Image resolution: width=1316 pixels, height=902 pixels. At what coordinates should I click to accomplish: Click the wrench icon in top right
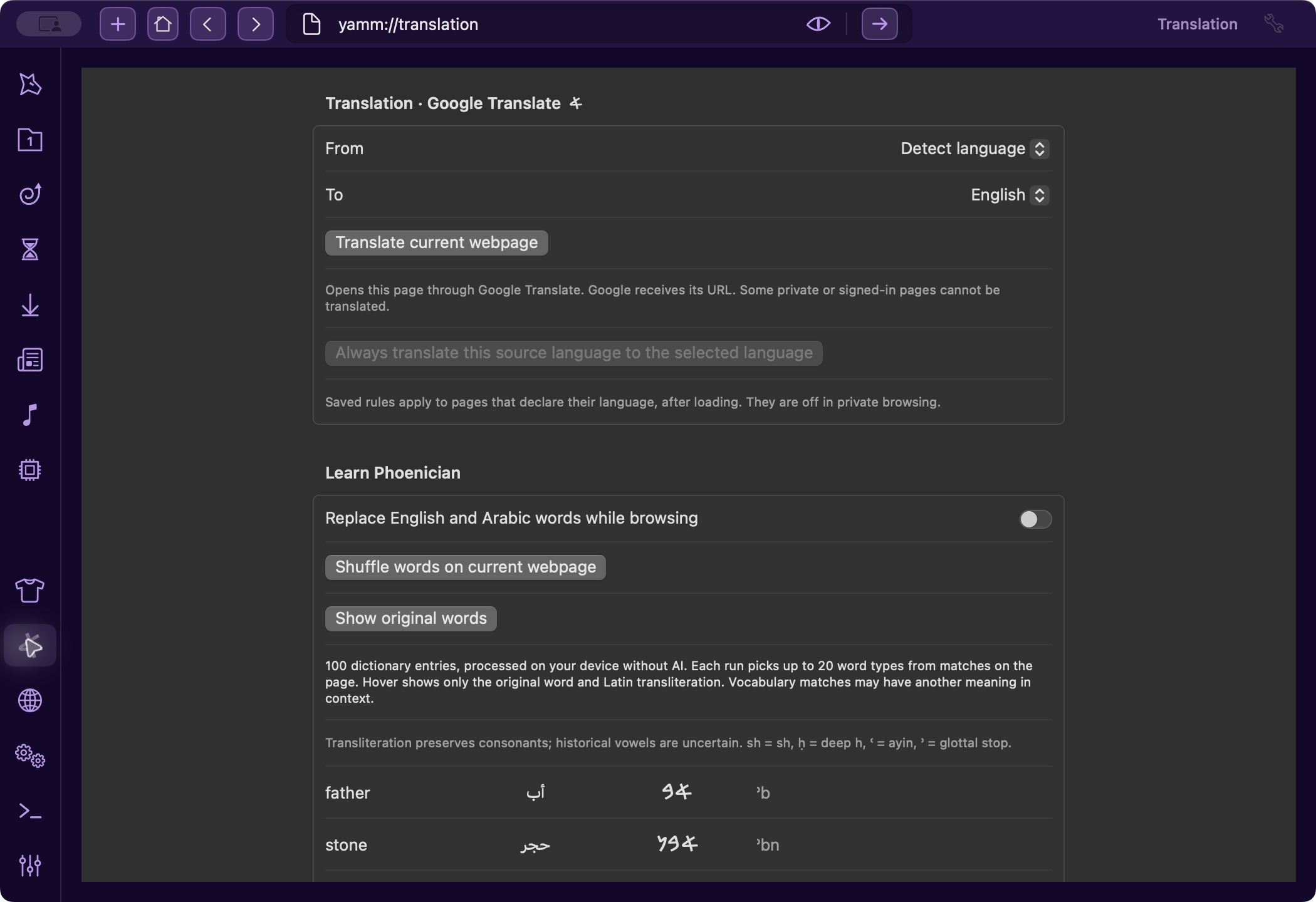pos(1273,24)
